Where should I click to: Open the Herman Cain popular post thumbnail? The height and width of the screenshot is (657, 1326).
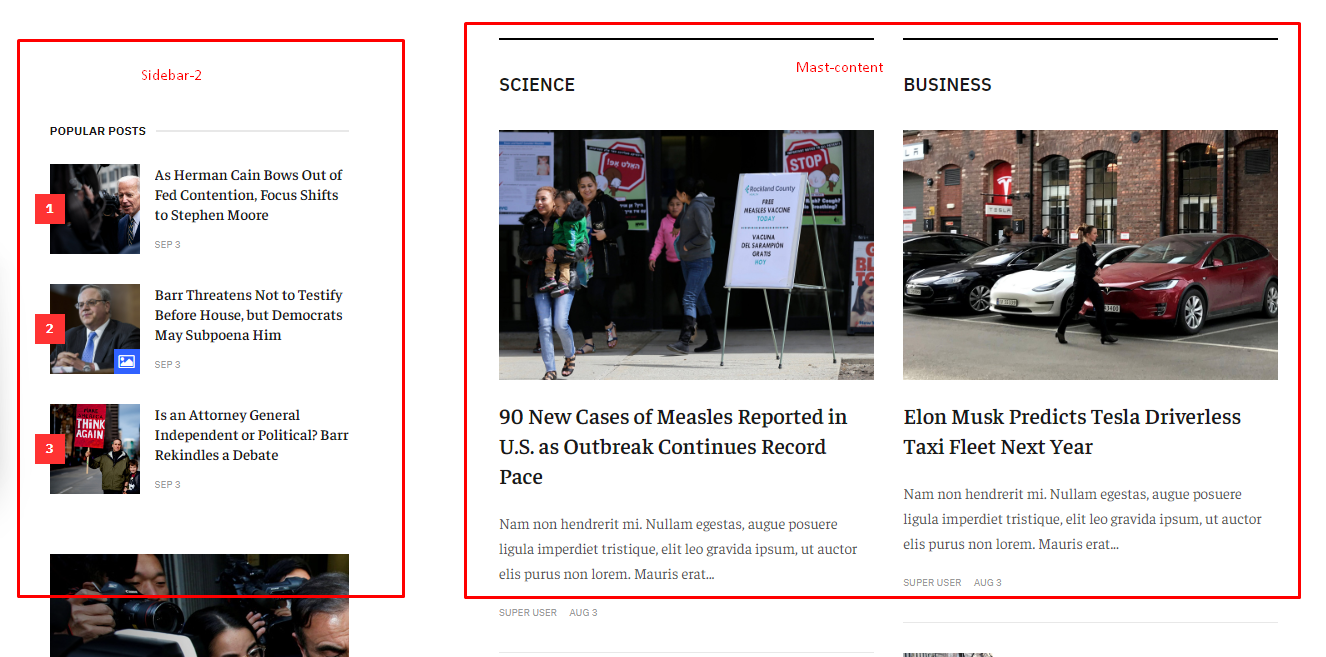[95, 209]
